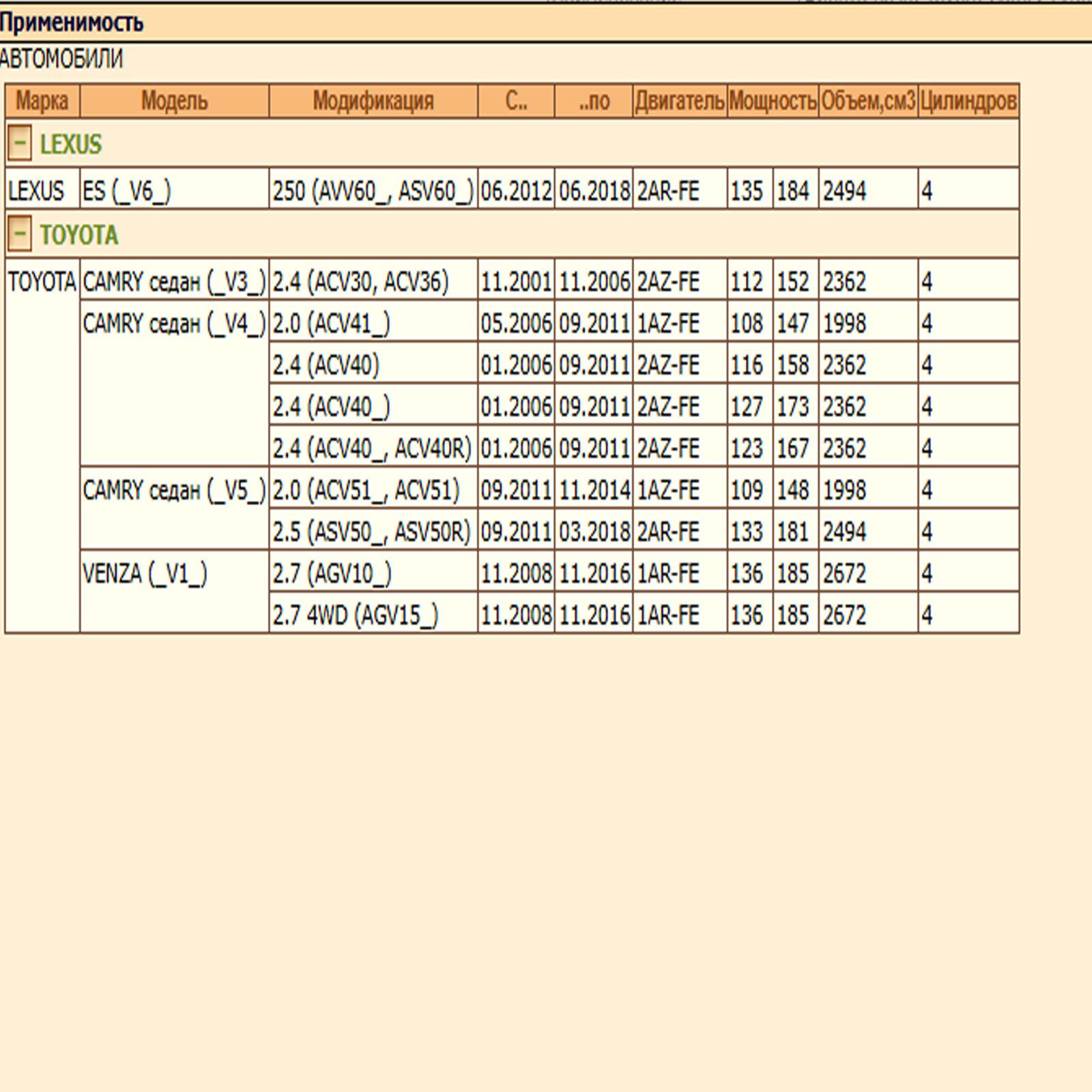The image size is (1092, 1092).
Task: Click the '..по' end date column header
Action: coord(593,101)
